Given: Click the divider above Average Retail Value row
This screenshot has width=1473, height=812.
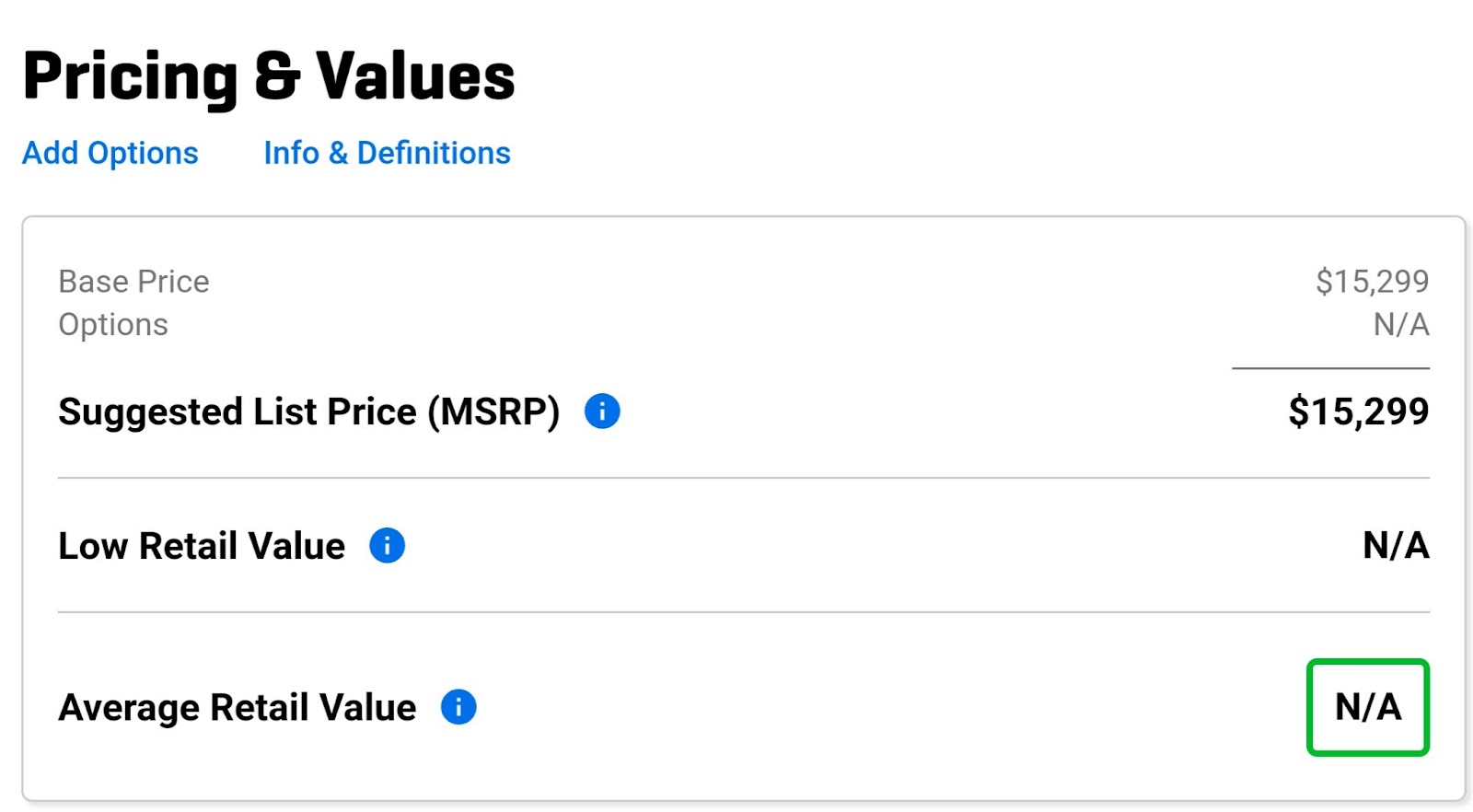Looking at the screenshot, I should pyautogui.click(x=744, y=612).
